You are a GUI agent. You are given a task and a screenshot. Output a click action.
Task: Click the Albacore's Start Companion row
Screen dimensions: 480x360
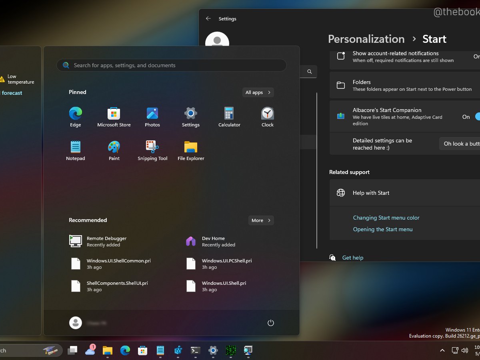point(405,116)
